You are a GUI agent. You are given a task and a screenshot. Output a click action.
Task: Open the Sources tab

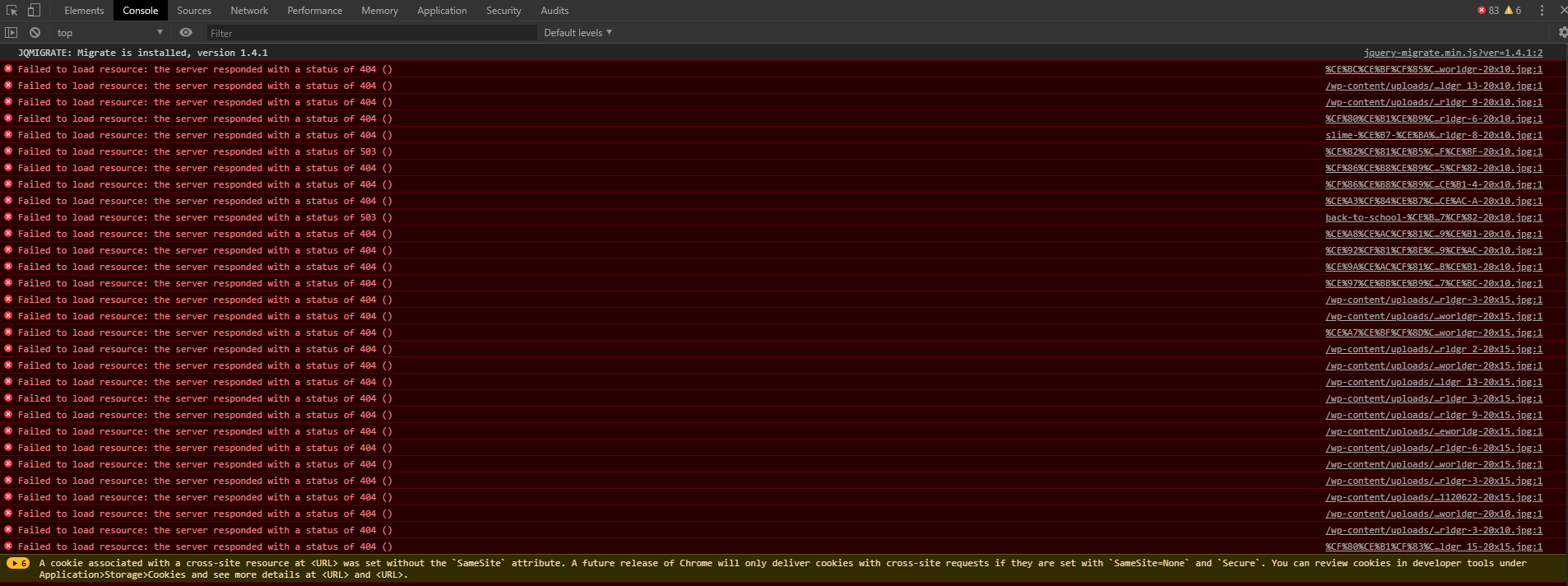point(194,11)
